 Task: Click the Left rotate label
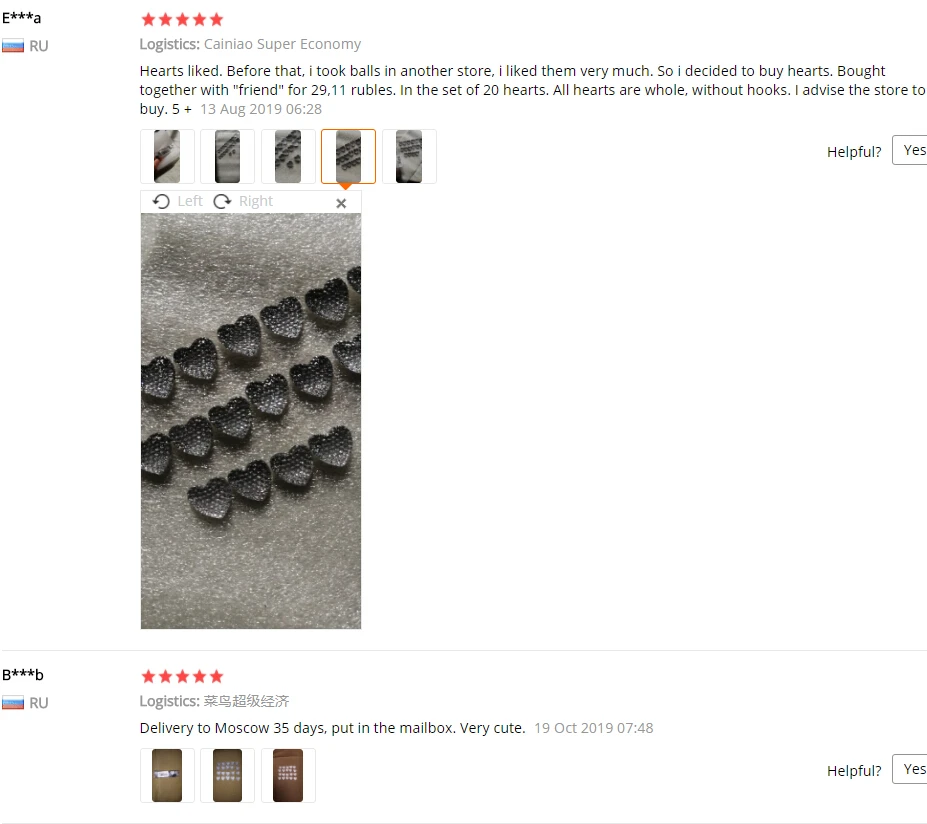[x=190, y=202]
